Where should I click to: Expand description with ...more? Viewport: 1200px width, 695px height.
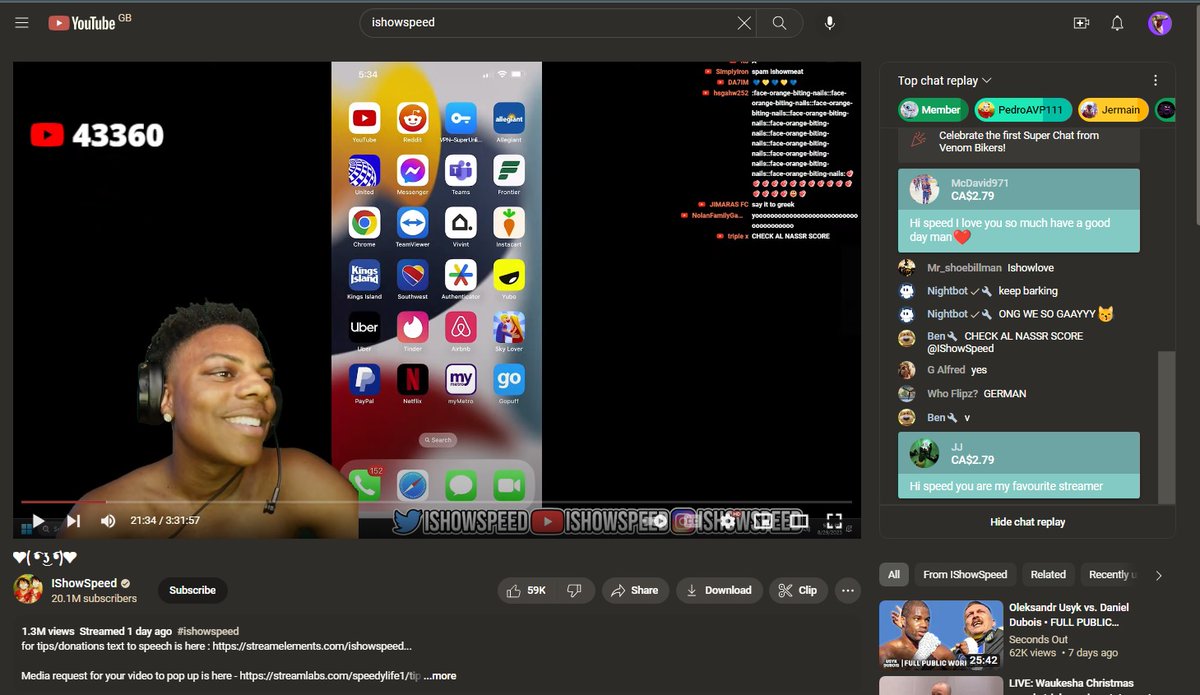click(x=440, y=676)
